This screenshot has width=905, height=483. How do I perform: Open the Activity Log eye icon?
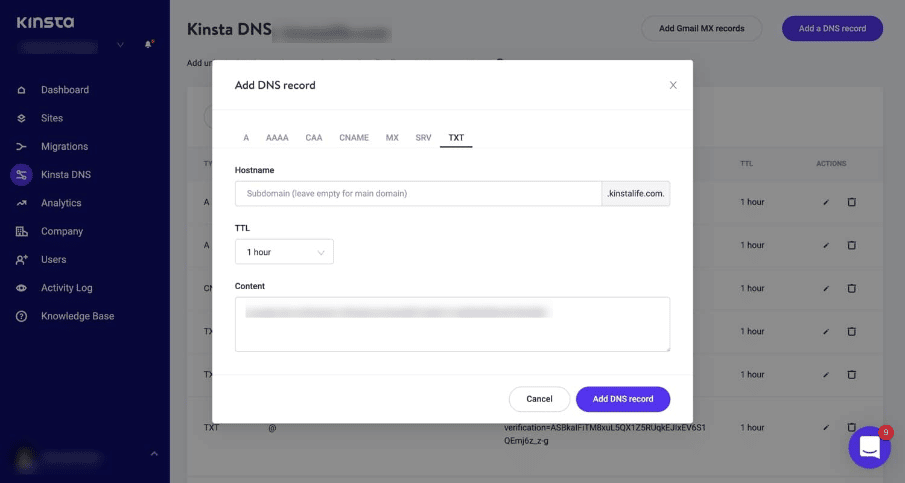click(x=21, y=288)
